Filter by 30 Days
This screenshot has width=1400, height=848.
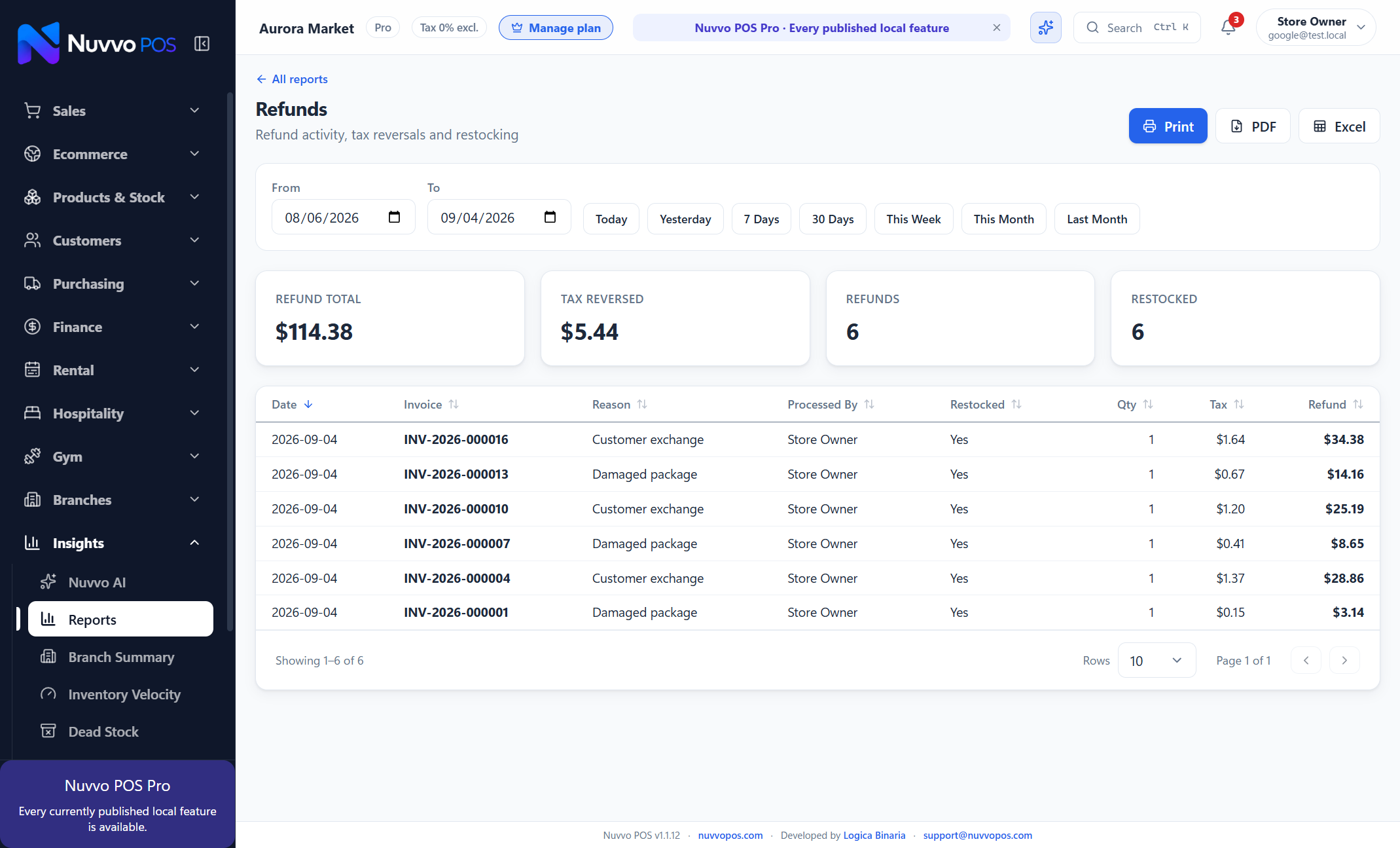833,219
